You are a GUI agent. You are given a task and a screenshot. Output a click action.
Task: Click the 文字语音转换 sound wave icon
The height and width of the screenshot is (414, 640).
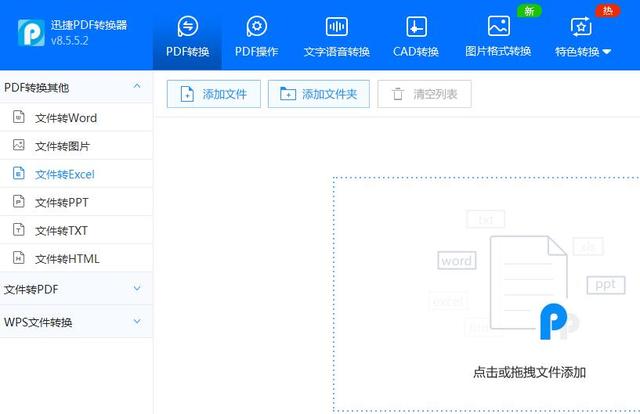(x=337, y=27)
